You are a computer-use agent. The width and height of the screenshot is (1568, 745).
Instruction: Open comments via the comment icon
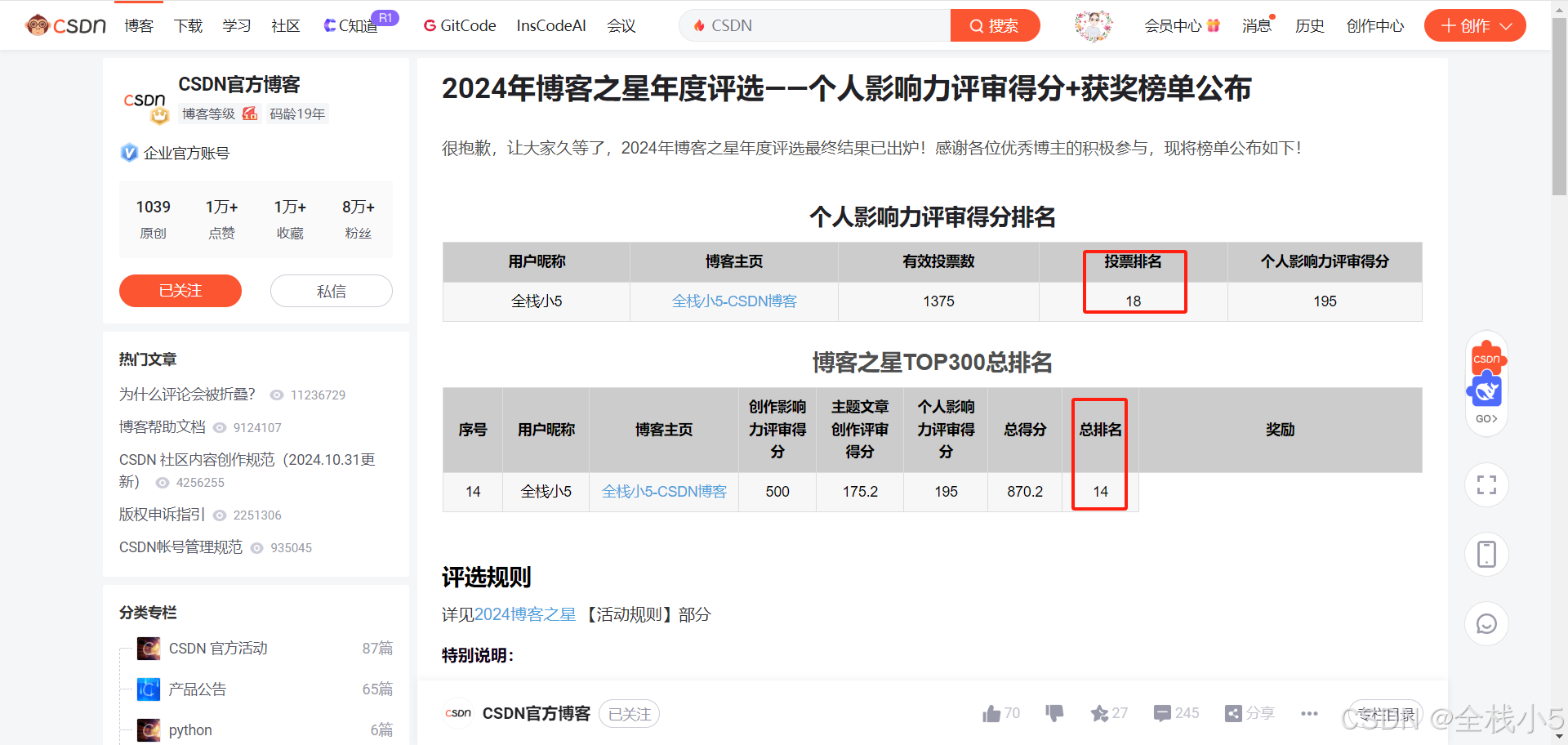pyautogui.click(x=1162, y=713)
